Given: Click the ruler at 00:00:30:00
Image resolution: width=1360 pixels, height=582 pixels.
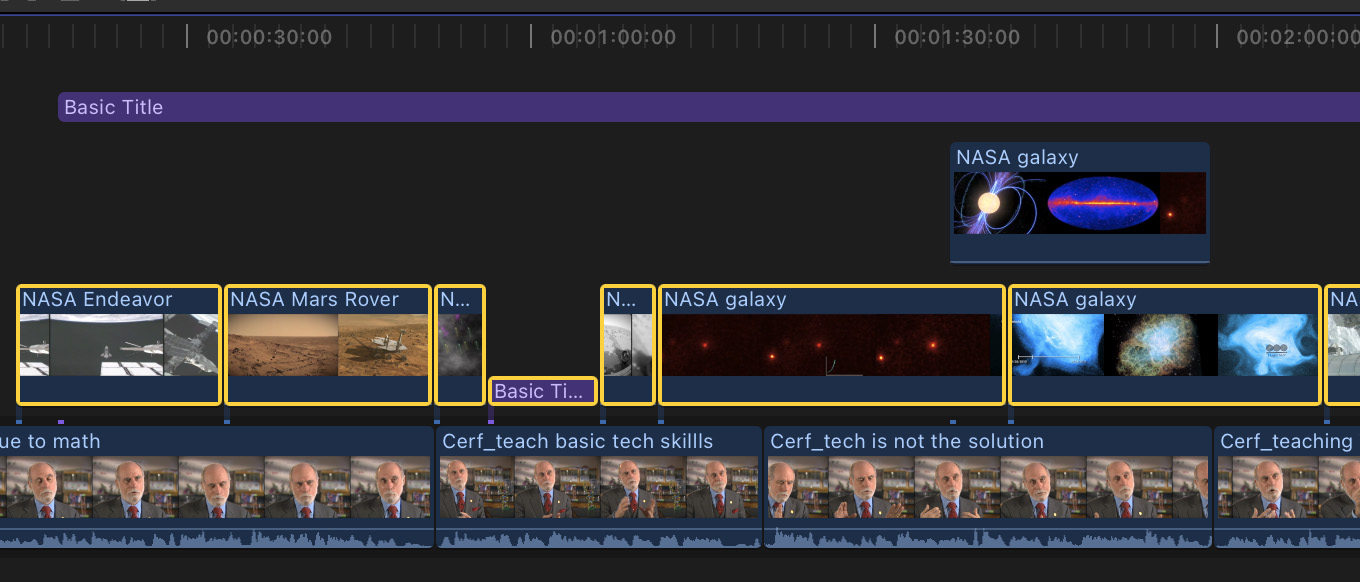Looking at the screenshot, I should 269,37.
